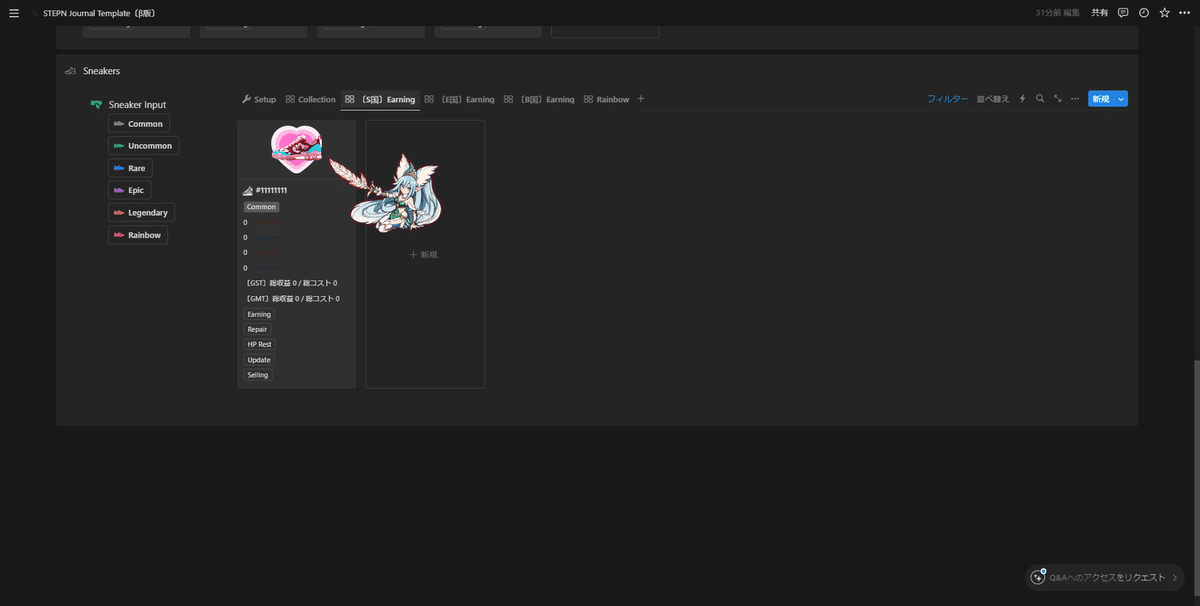Open the pink sneaker card cover image
Viewport: 1200px width, 606px height.
[296, 150]
